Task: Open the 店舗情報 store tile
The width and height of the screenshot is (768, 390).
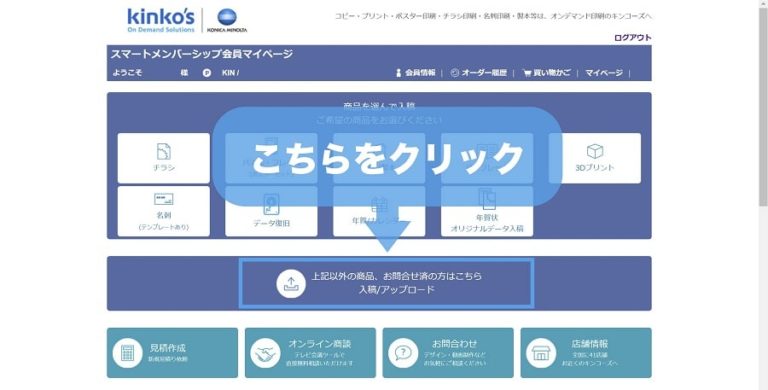Action: pos(586,353)
